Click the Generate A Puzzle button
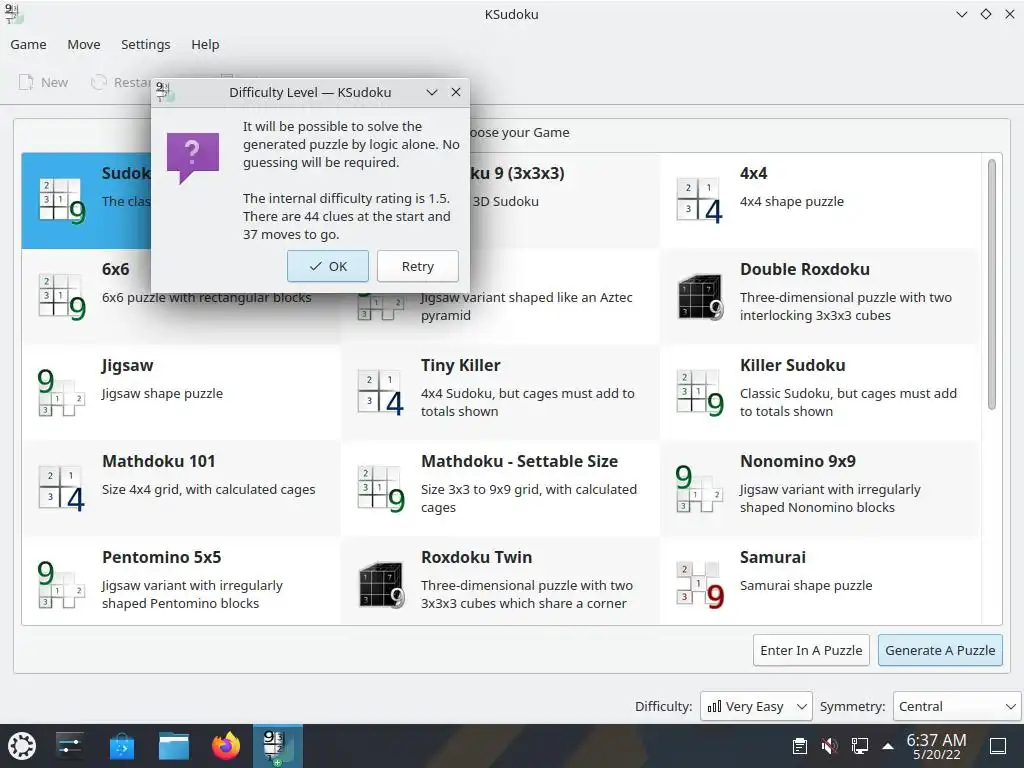 tap(940, 650)
